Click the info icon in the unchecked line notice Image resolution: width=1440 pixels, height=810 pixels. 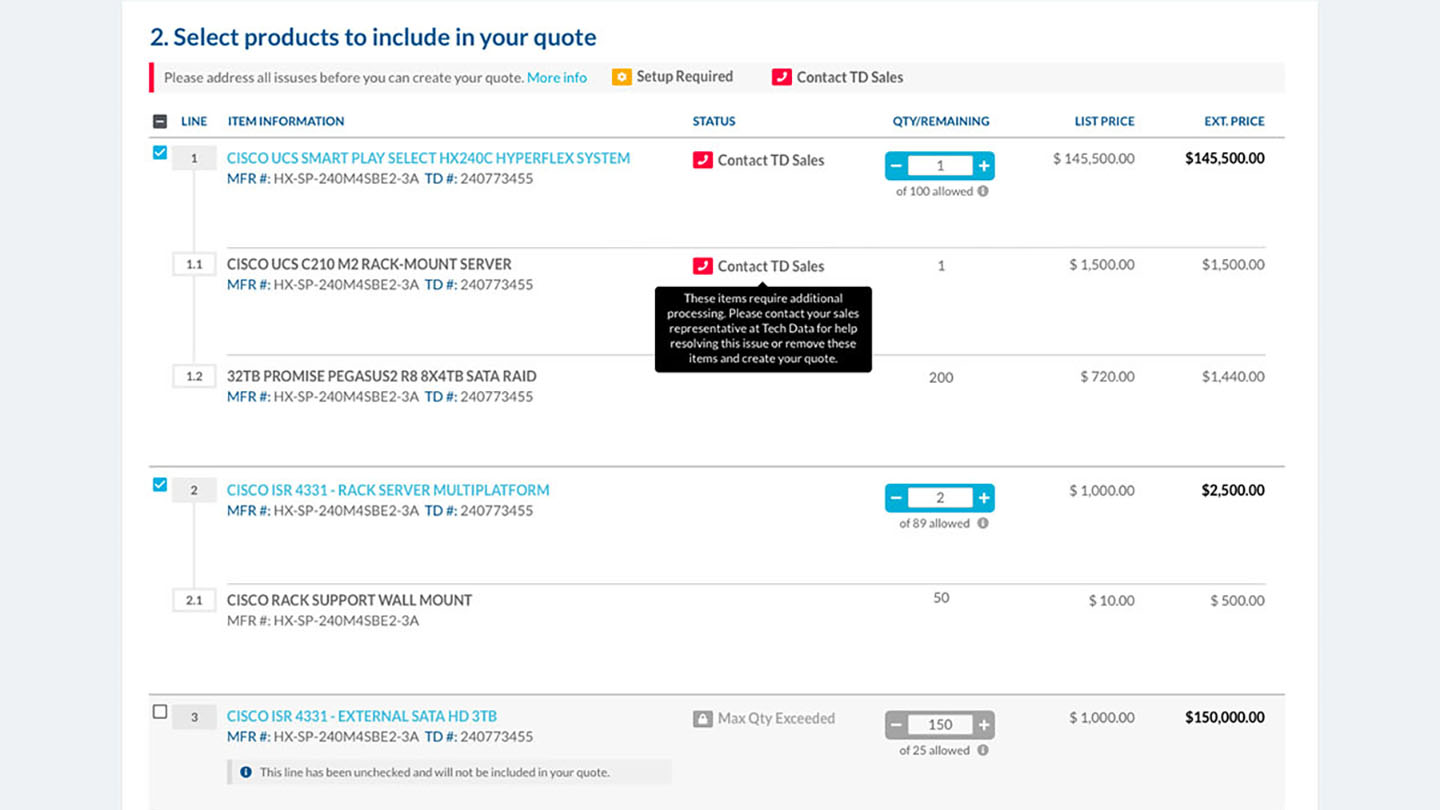pos(246,772)
